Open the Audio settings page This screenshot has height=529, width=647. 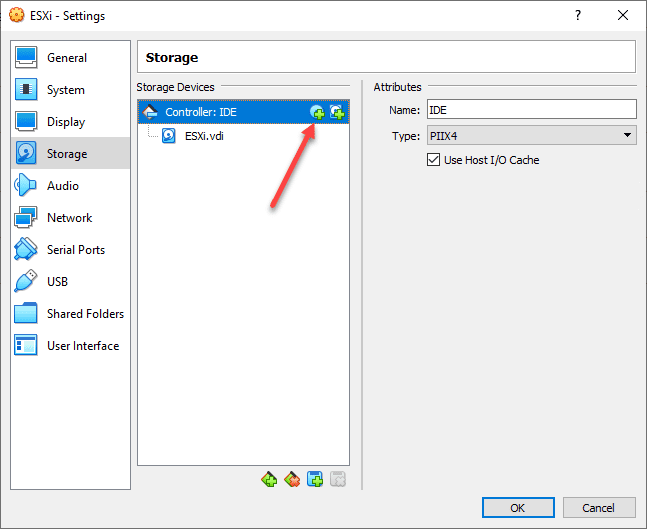pos(71,186)
